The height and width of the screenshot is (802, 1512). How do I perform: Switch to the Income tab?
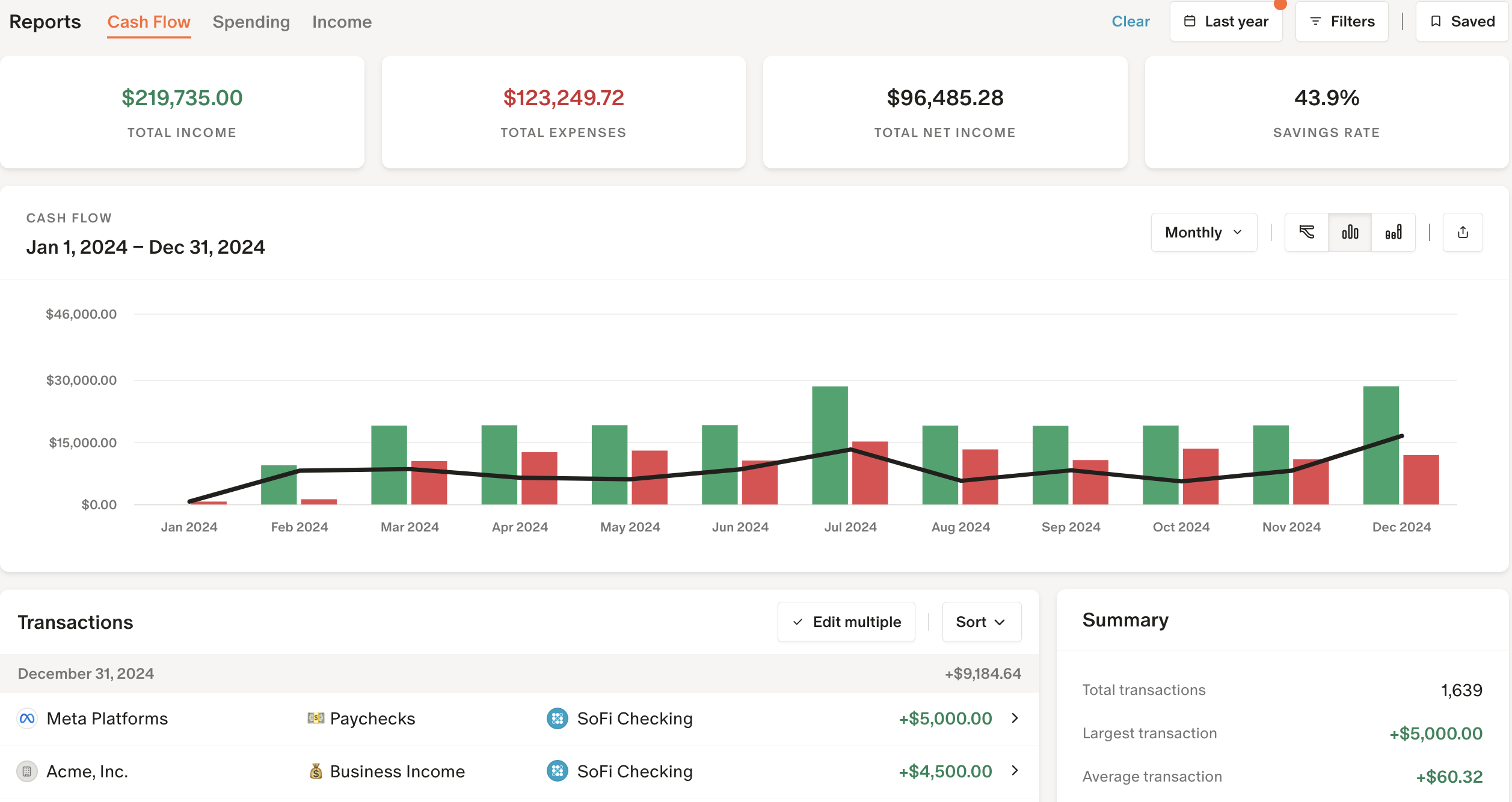342,21
